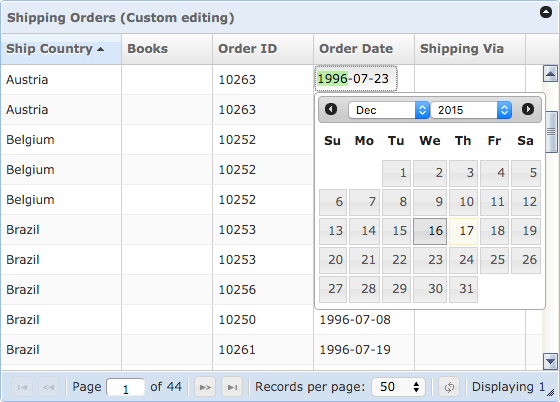Go to the previous page

[49, 387]
